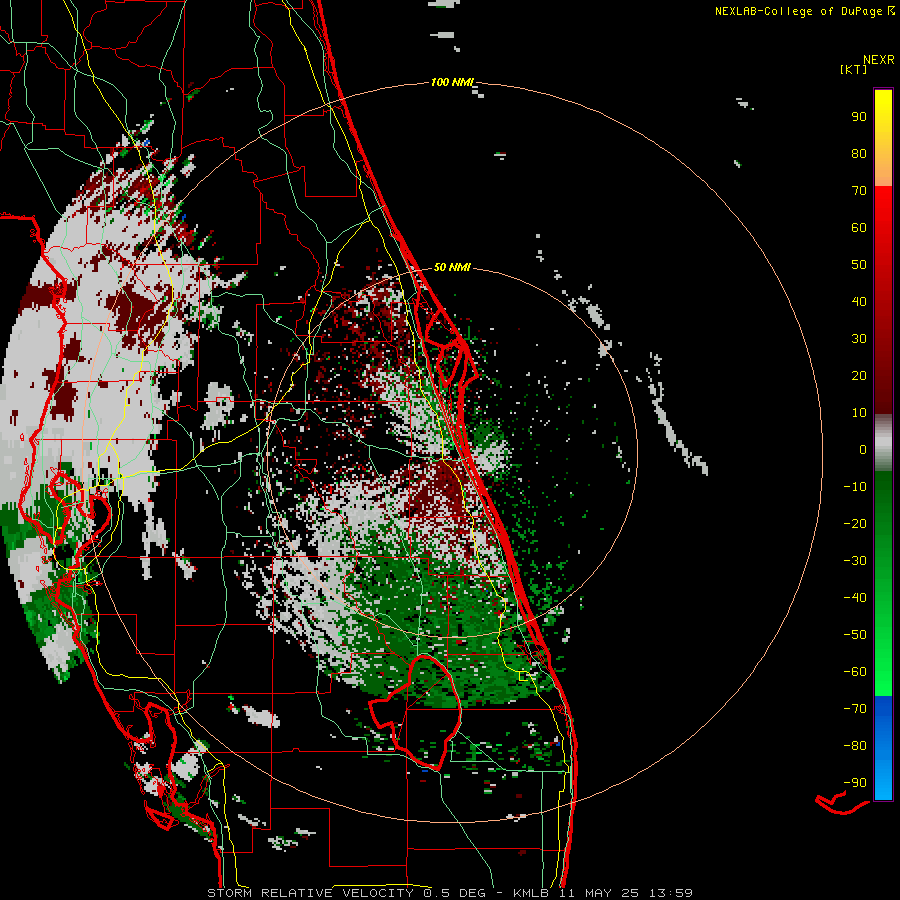
Task: Click the KMLB radar site identifier
Action: pos(530,893)
